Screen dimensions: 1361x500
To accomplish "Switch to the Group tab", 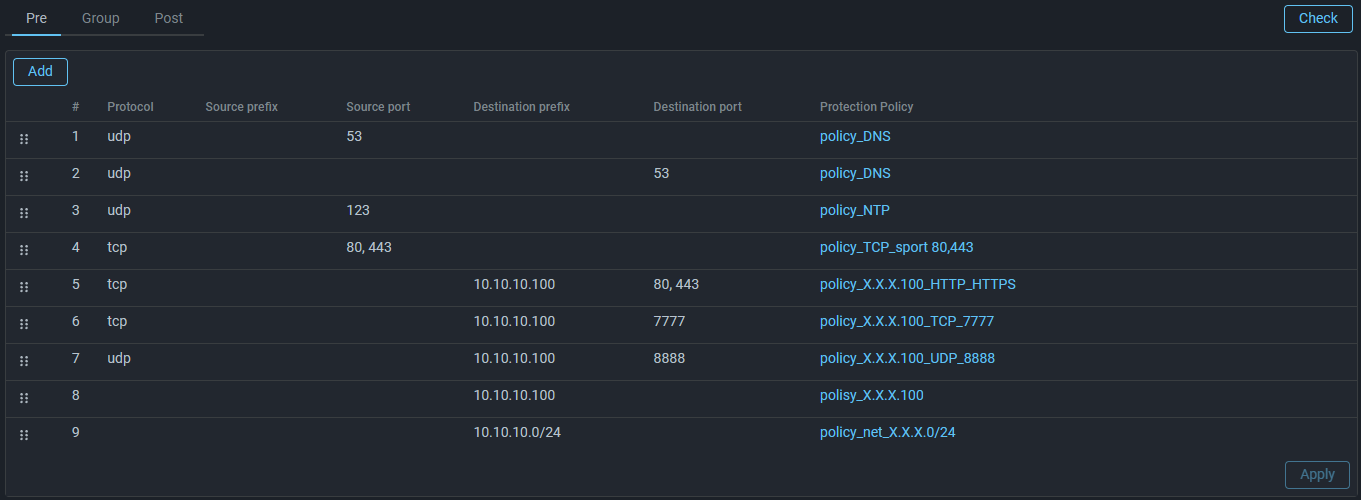I will pos(101,18).
